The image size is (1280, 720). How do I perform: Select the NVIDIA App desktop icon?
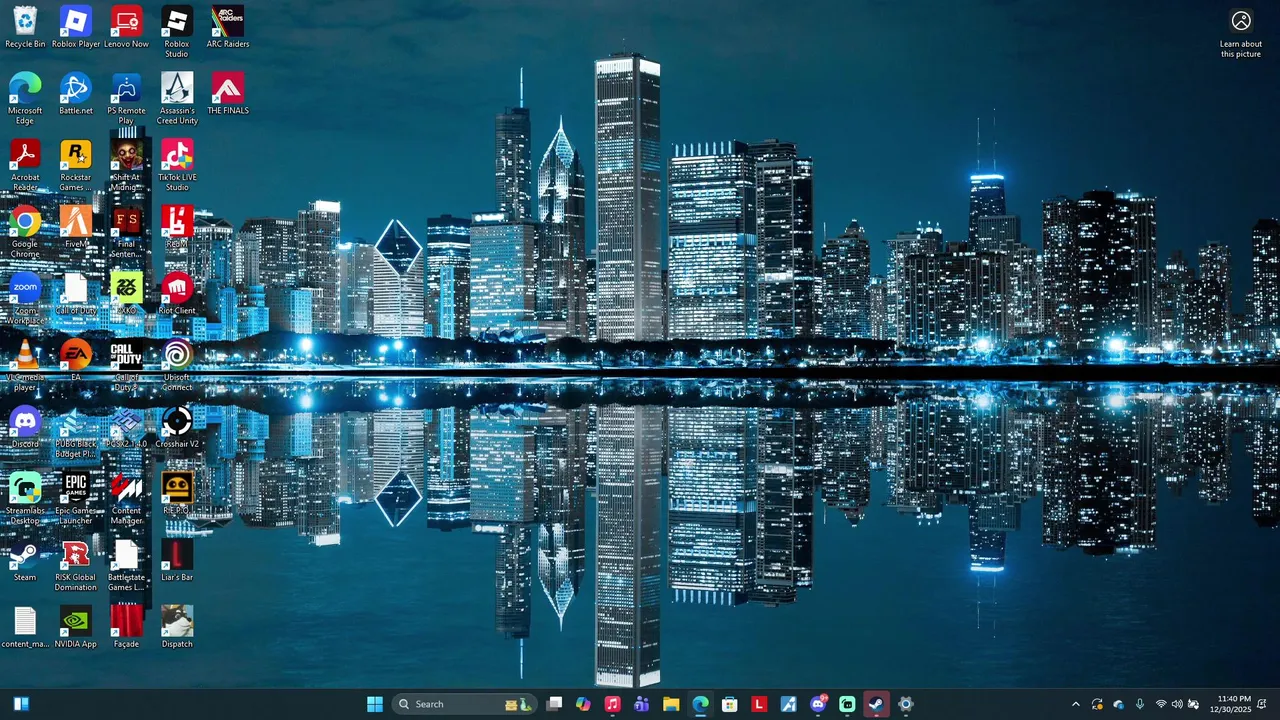pyautogui.click(x=76, y=628)
